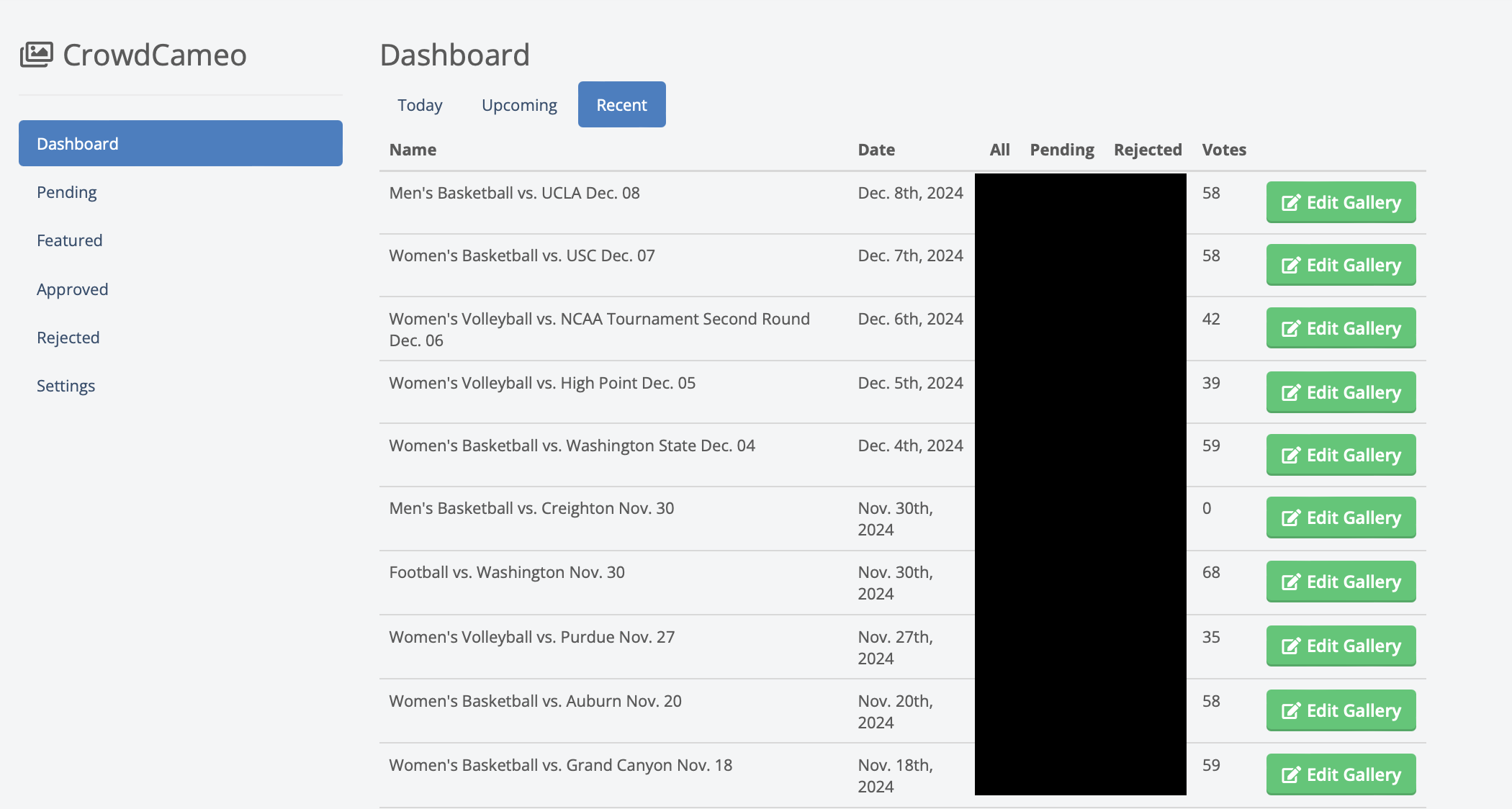Switch to the Today tab
The image size is (1512, 809).
click(x=420, y=105)
